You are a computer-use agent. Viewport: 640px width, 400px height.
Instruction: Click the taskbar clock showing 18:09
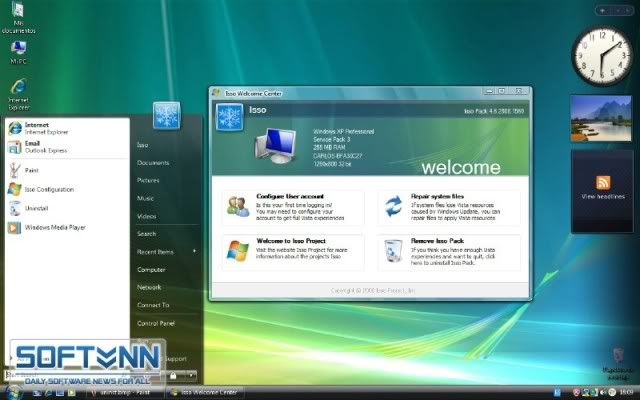pos(626,393)
